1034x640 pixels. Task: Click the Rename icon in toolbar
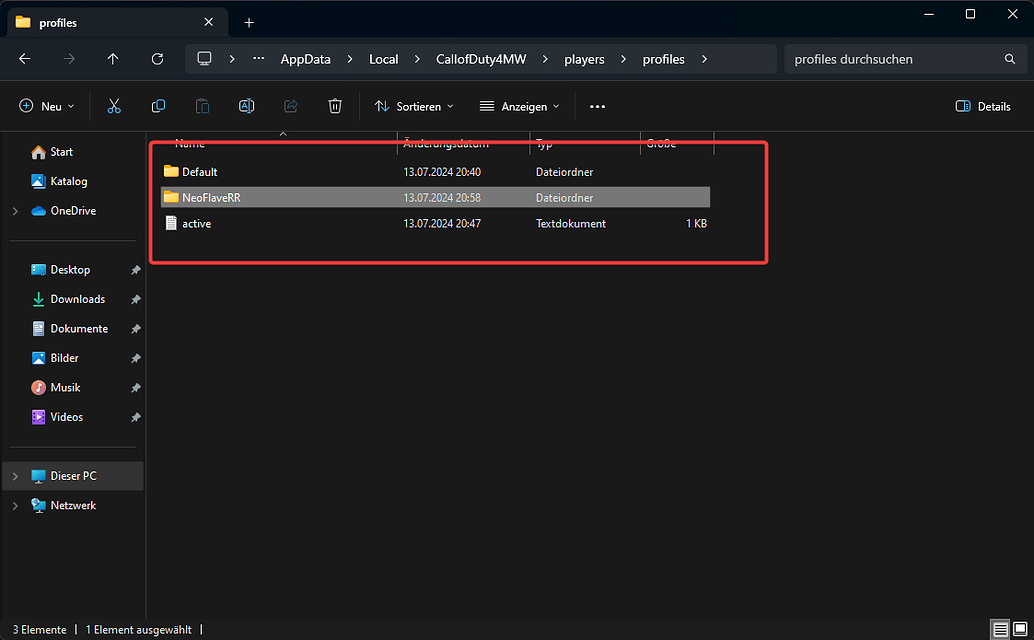tap(246, 106)
